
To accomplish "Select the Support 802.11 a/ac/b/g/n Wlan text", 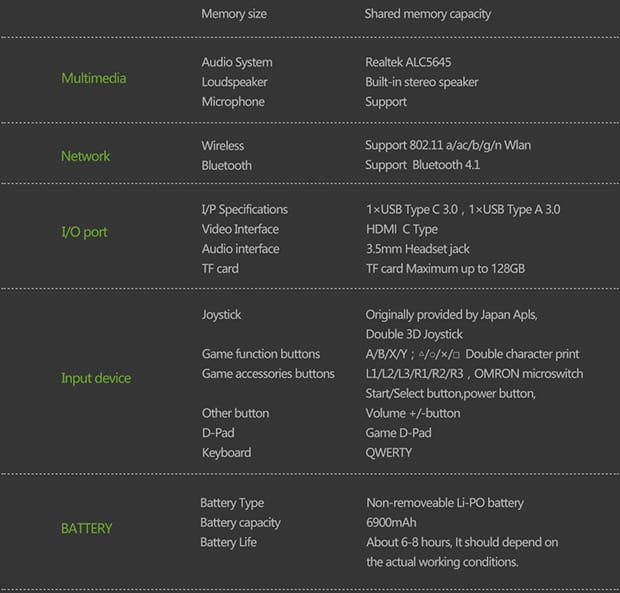I will click(x=448, y=145).
